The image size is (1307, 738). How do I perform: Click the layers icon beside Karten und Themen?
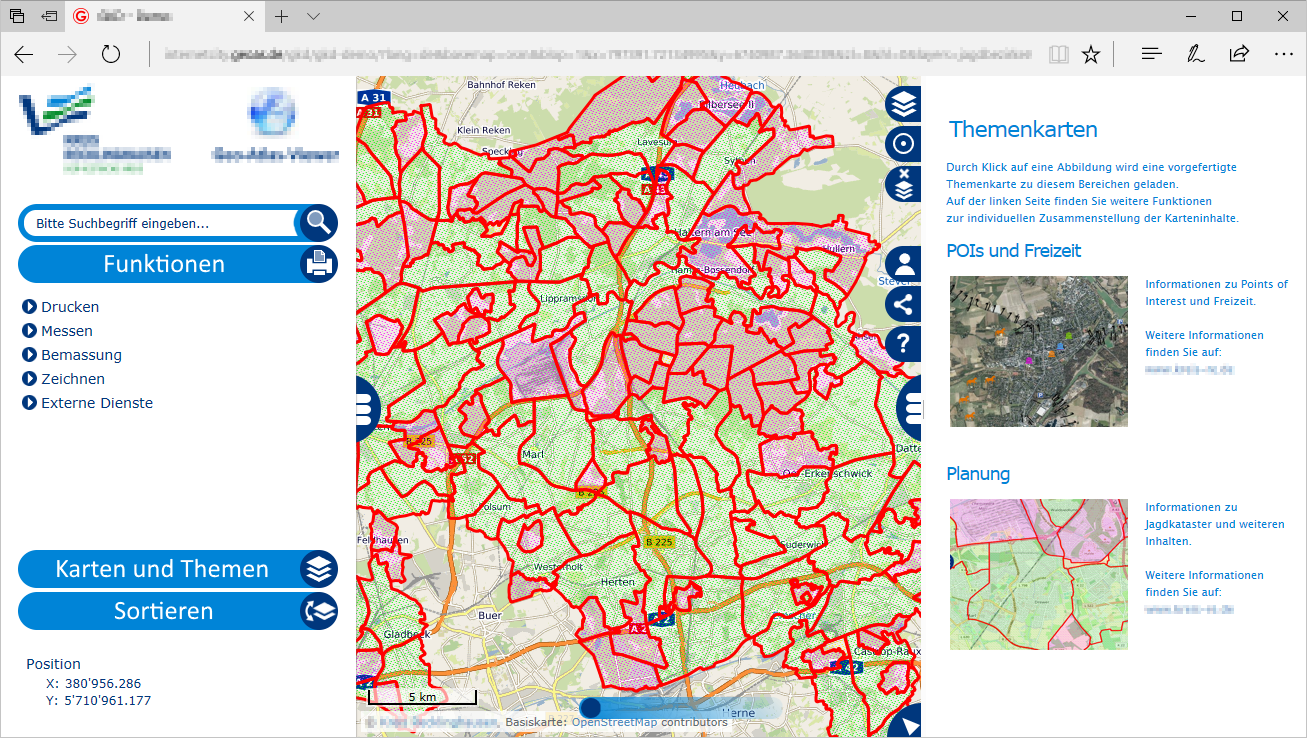click(x=319, y=569)
